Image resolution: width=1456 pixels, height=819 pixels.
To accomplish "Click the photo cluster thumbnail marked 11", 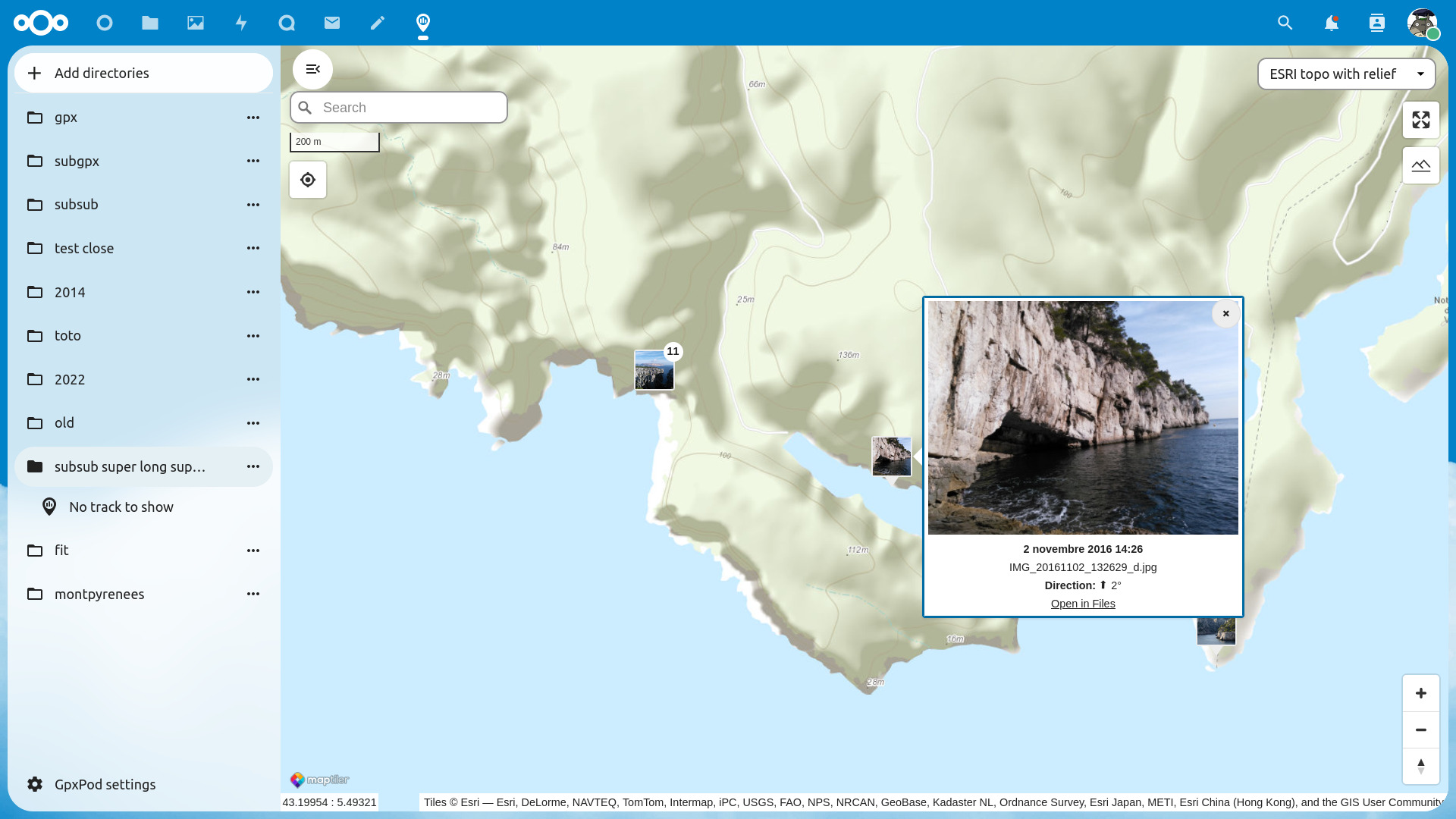I will click(654, 370).
